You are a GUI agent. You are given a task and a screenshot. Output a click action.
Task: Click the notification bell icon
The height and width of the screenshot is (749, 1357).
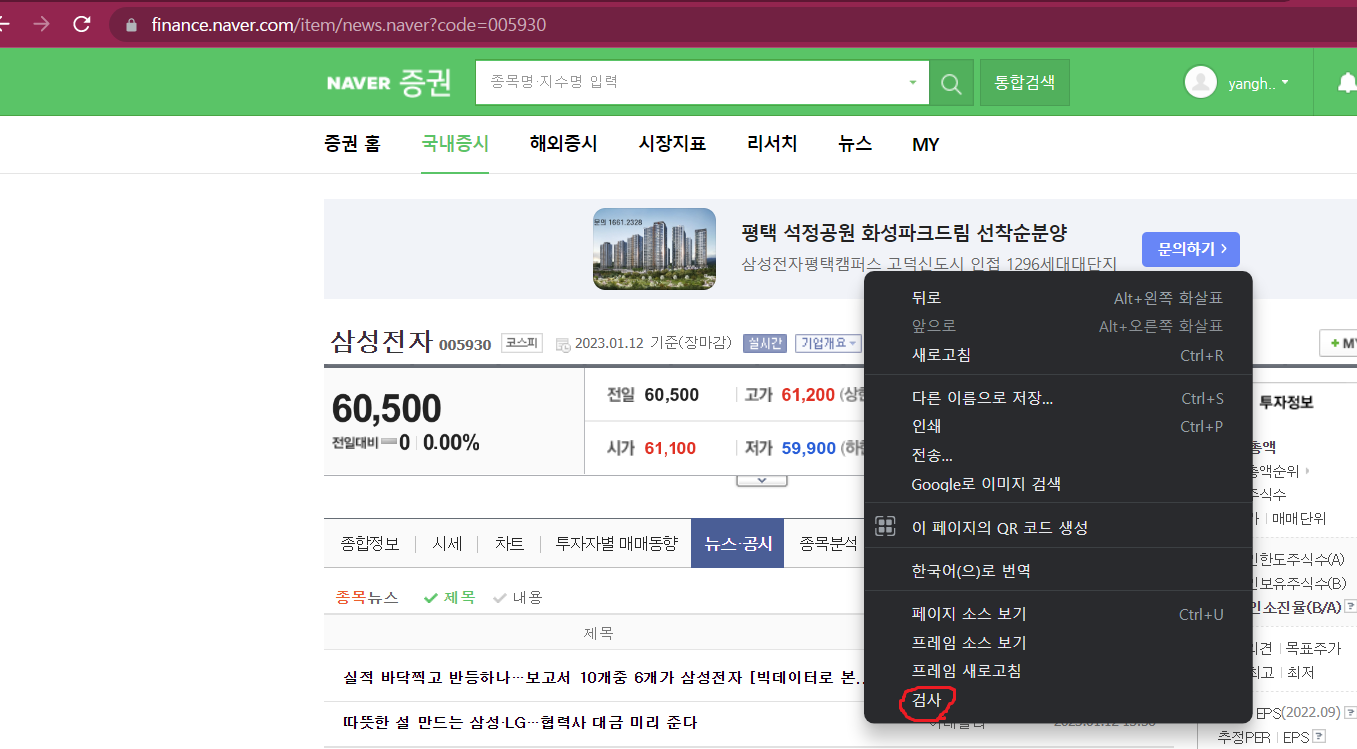coord(1347,83)
